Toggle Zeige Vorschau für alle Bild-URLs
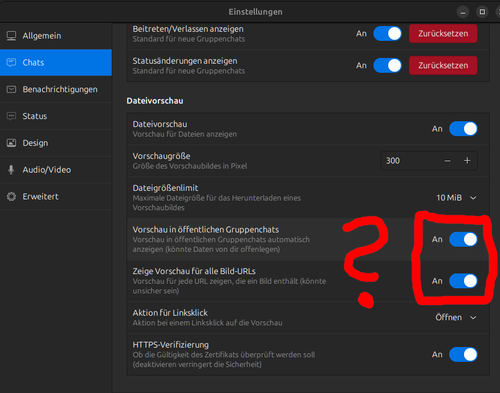 463,281
